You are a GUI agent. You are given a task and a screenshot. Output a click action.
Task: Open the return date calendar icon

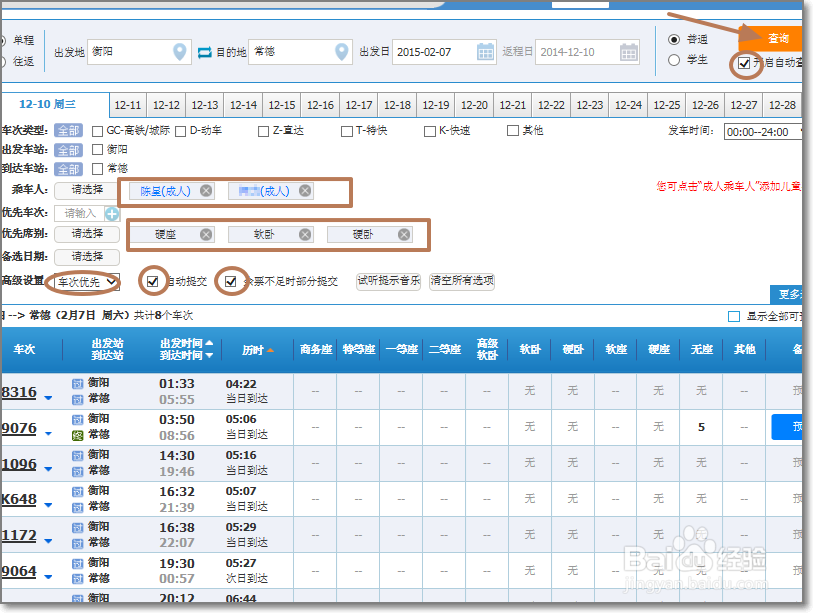(x=628, y=52)
